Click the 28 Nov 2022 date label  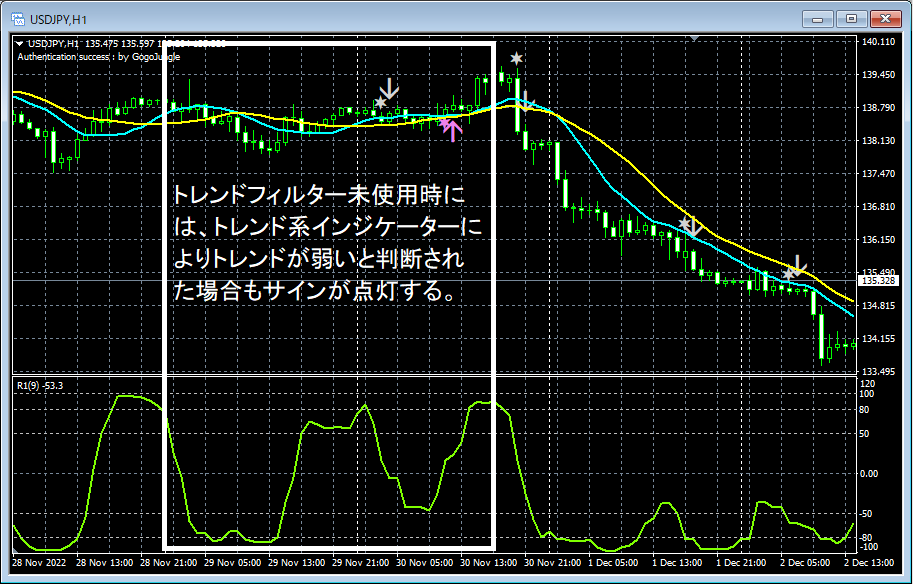[39, 563]
